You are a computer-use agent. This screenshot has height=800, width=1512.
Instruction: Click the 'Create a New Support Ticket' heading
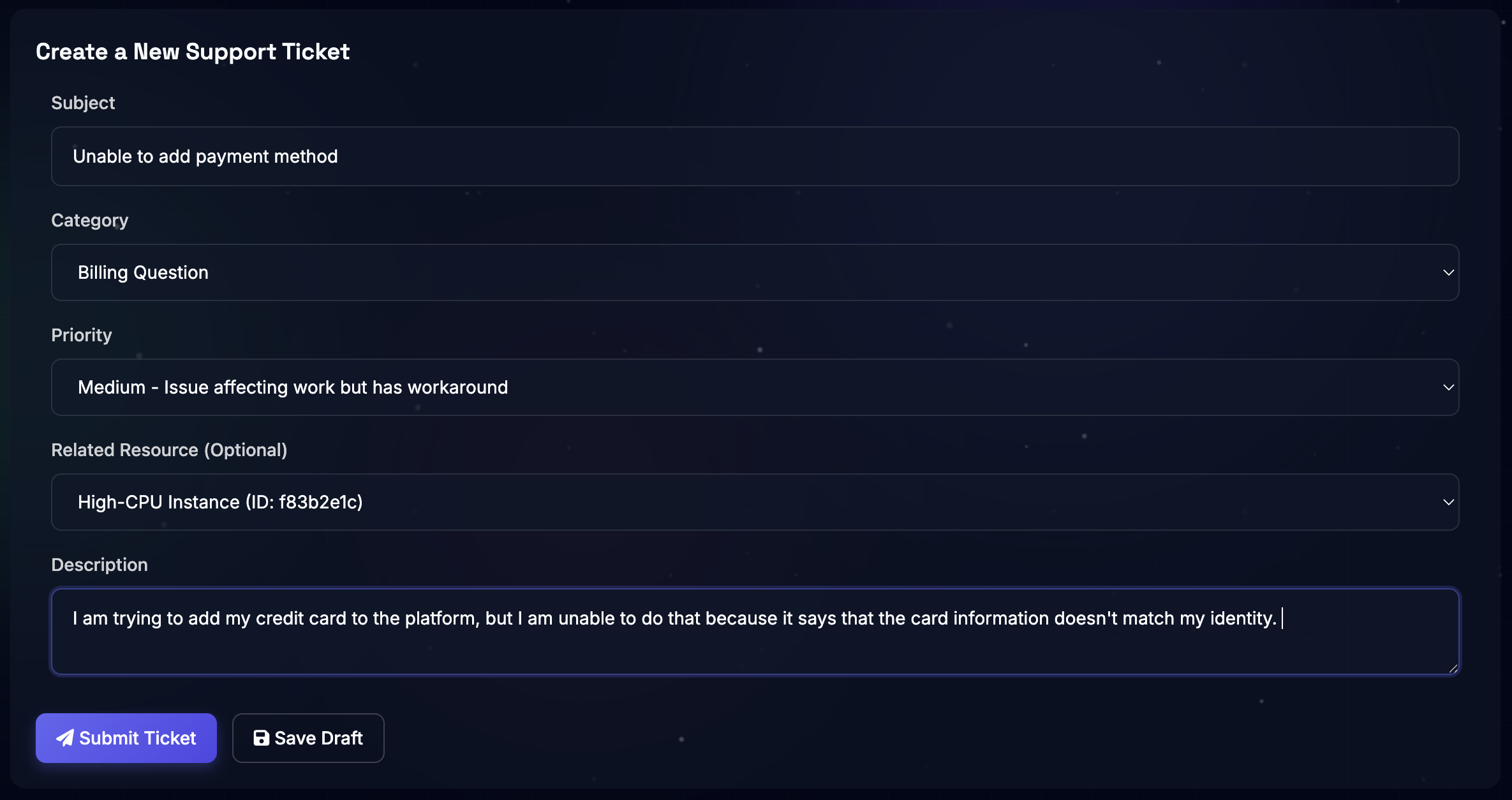pos(193,52)
